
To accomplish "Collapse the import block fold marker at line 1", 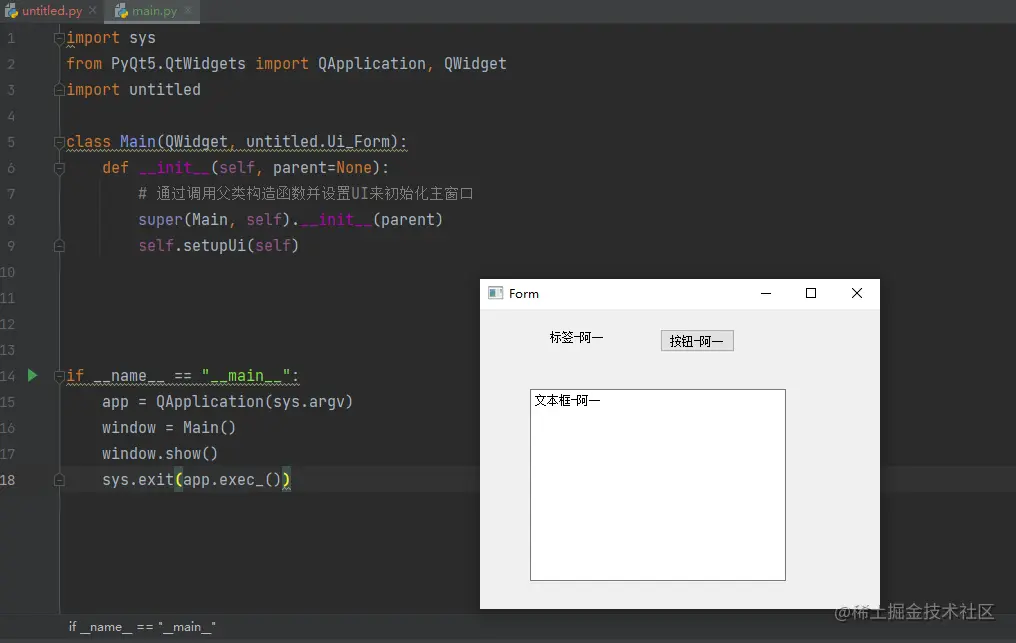I will coord(59,38).
